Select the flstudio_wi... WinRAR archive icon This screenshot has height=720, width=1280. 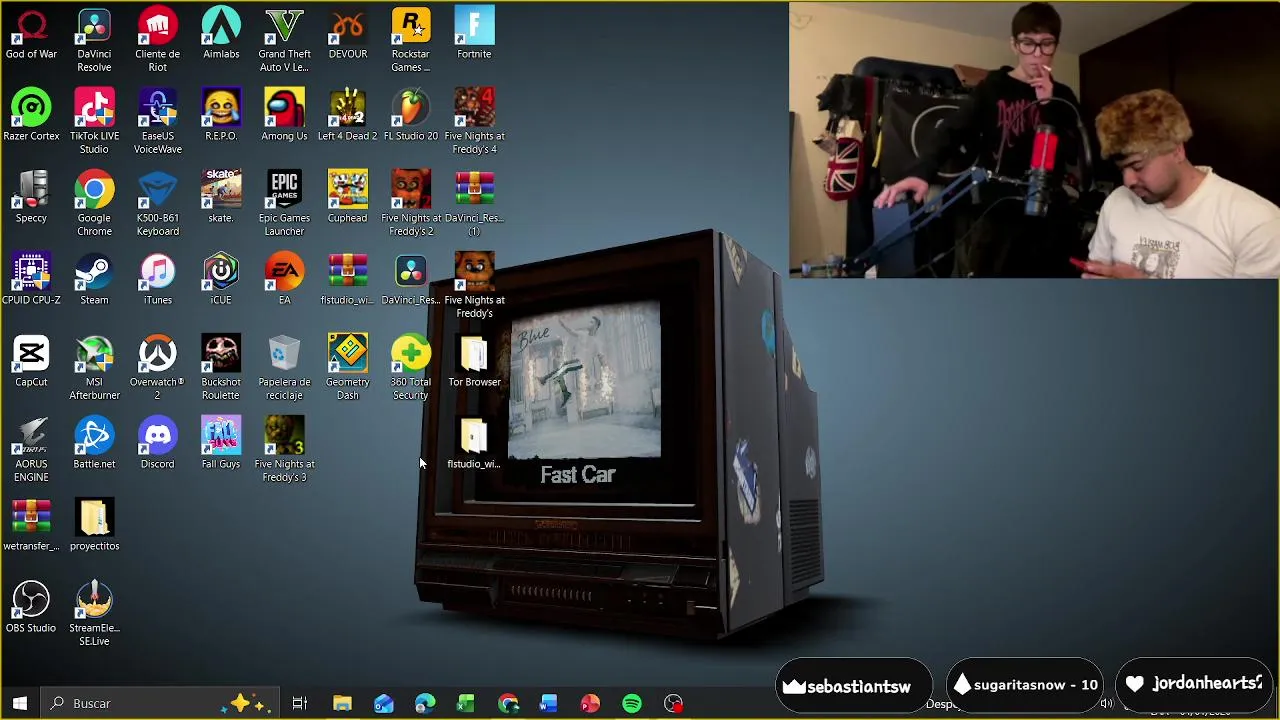(348, 280)
